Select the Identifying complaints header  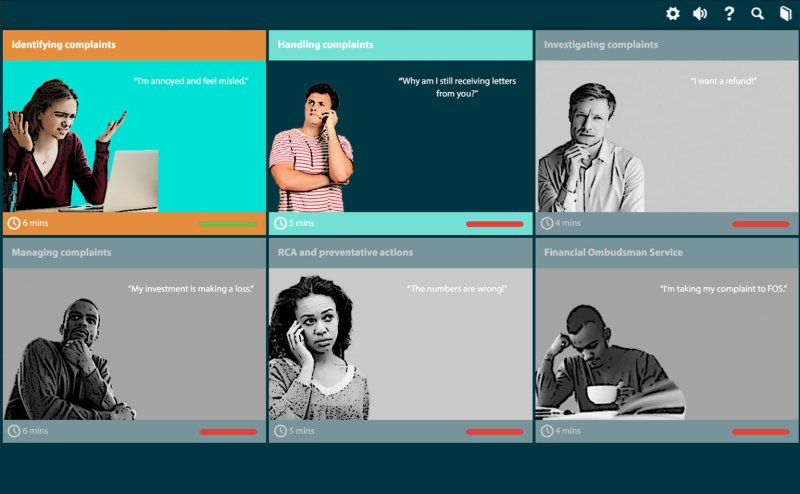(134, 45)
